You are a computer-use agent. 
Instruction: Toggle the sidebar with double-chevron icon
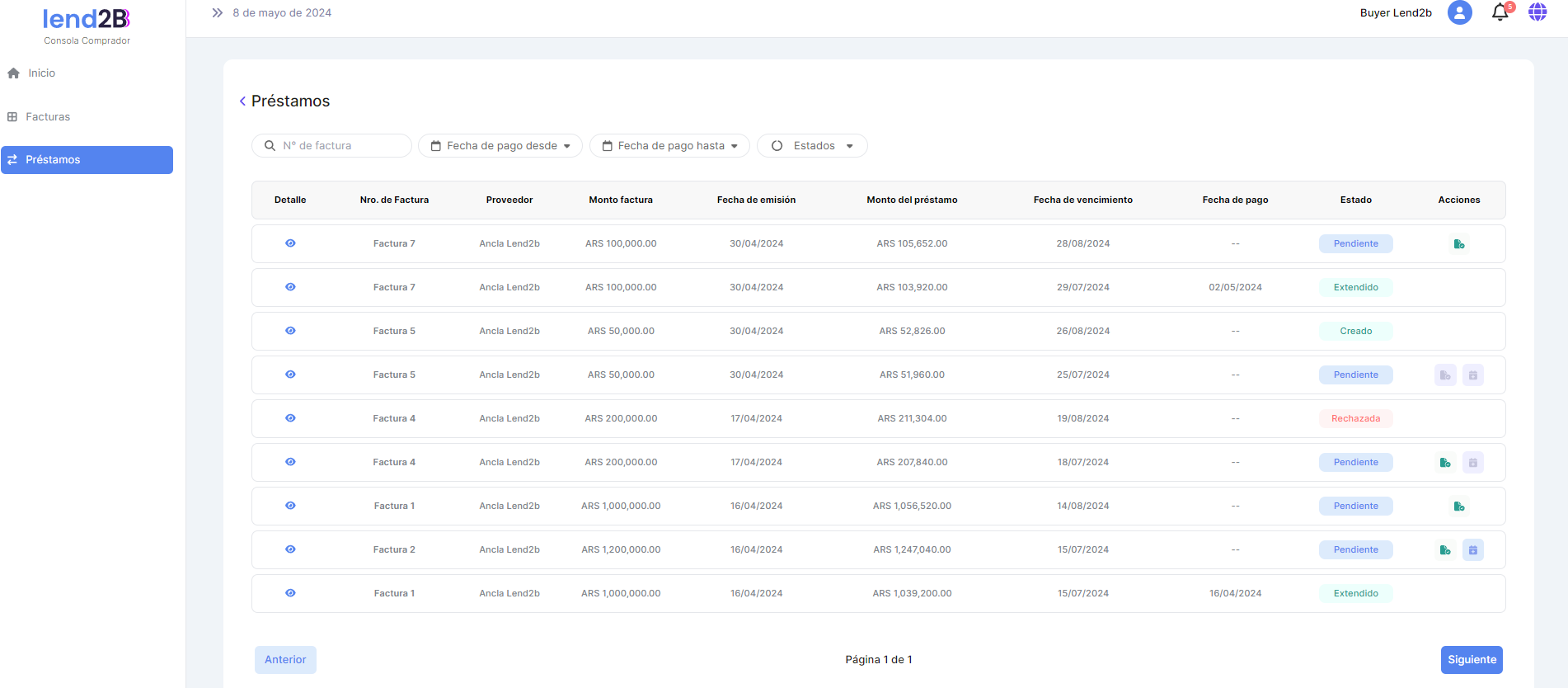(217, 13)
